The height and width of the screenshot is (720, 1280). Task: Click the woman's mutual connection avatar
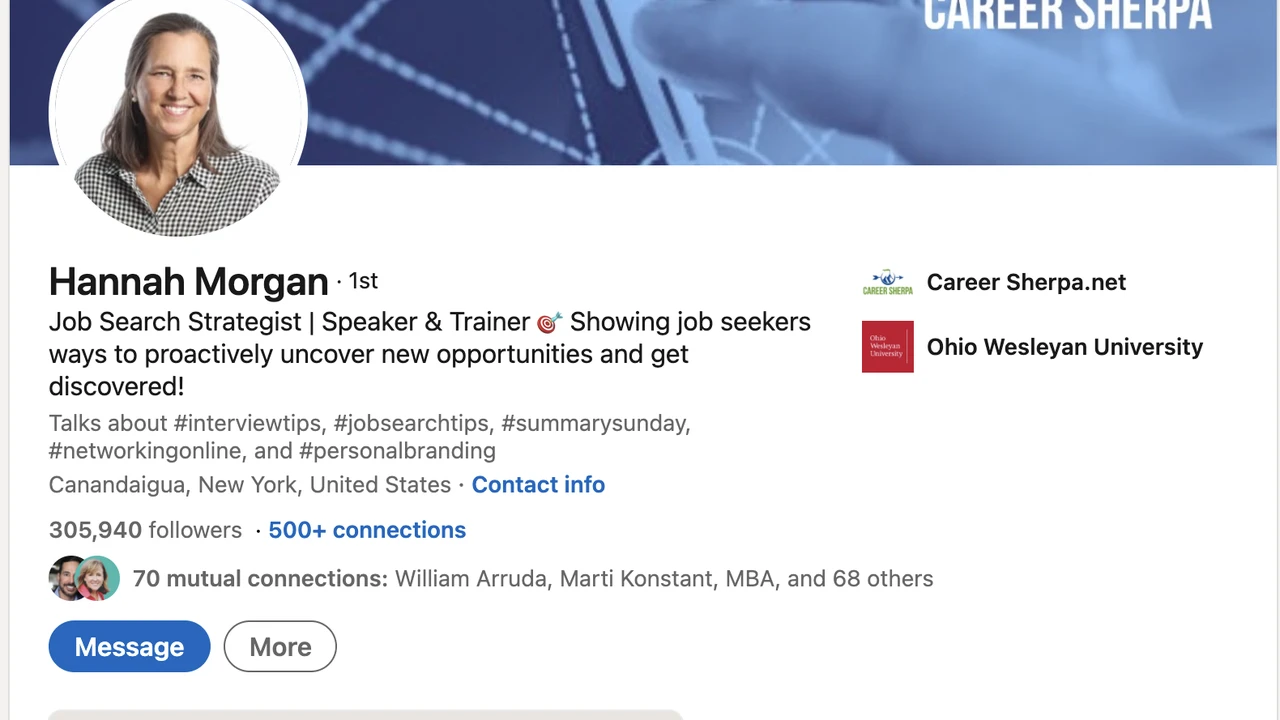pos(99,578)
